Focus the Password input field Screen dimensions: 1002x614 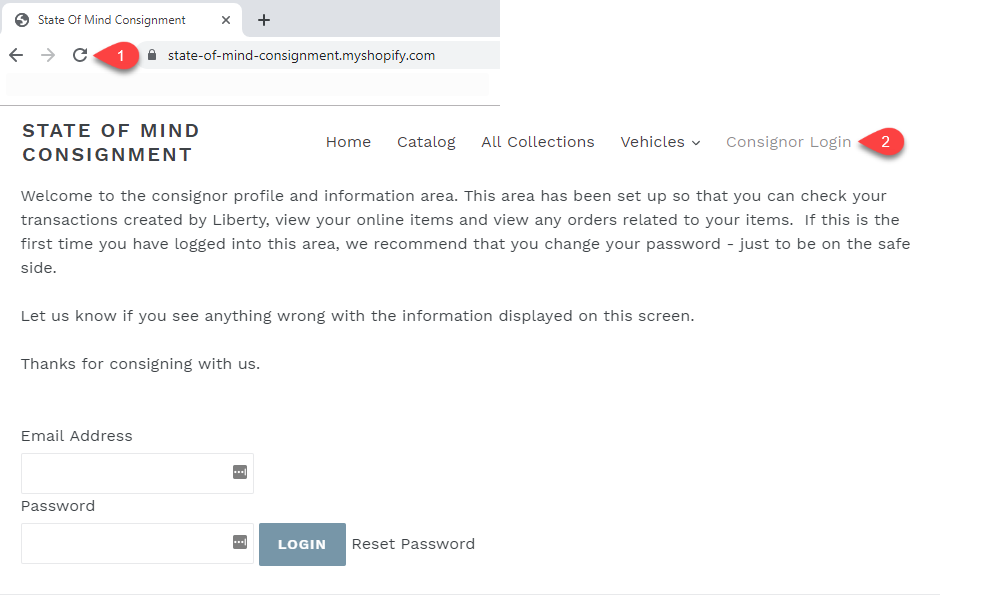[137, 544]
